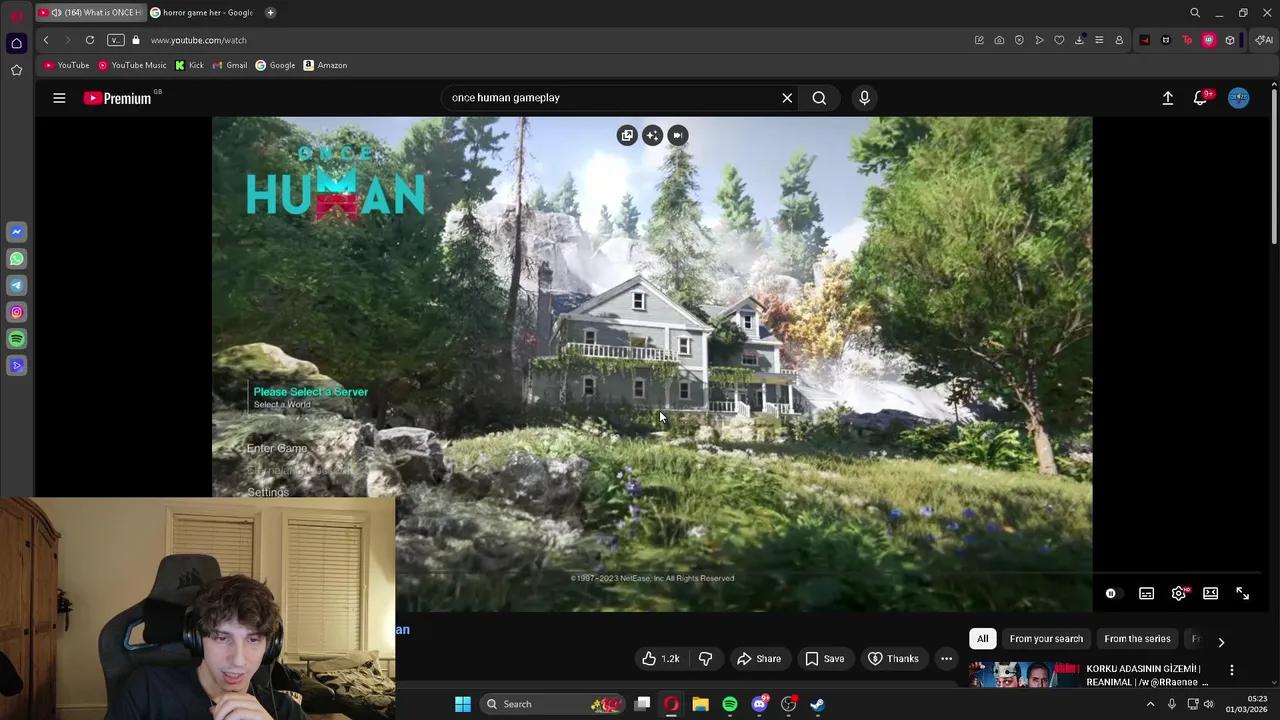Screen dimensions: 1280x720
Task: Save the video to a playlist
Action: (824, 658)
